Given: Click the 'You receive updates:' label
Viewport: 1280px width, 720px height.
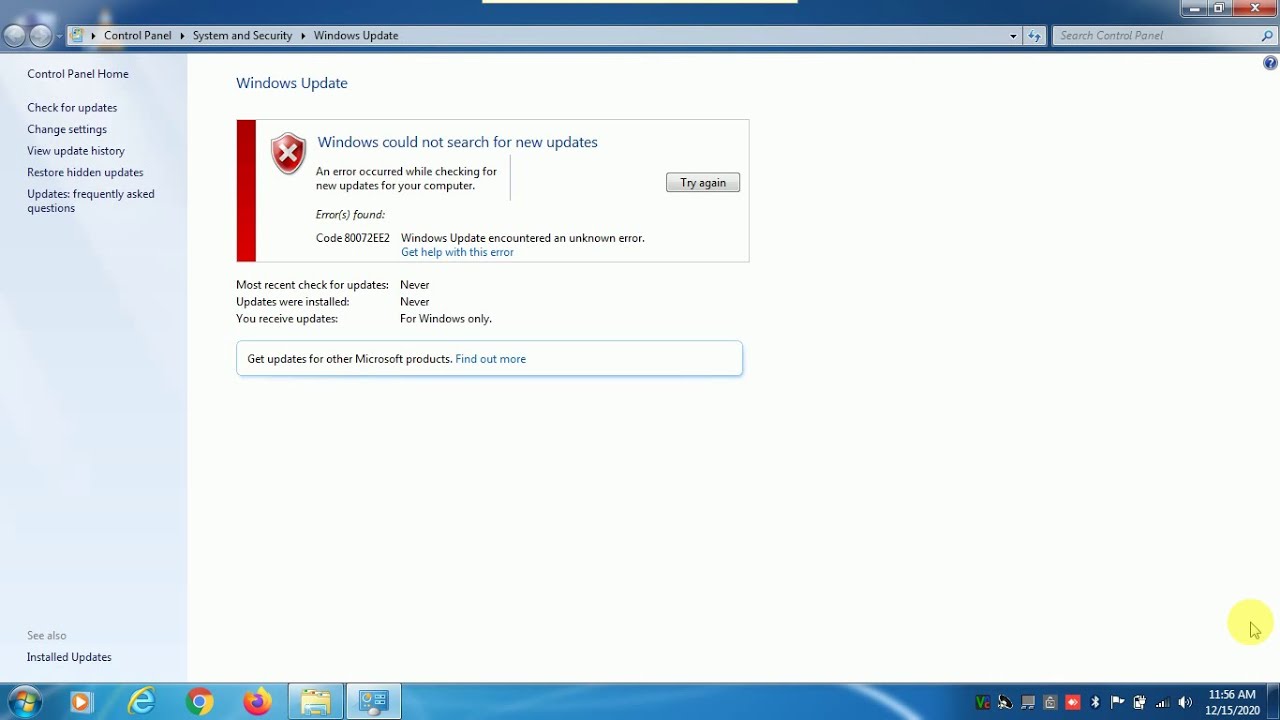Looking at the screenshot, I should click(x=287, y=319).
